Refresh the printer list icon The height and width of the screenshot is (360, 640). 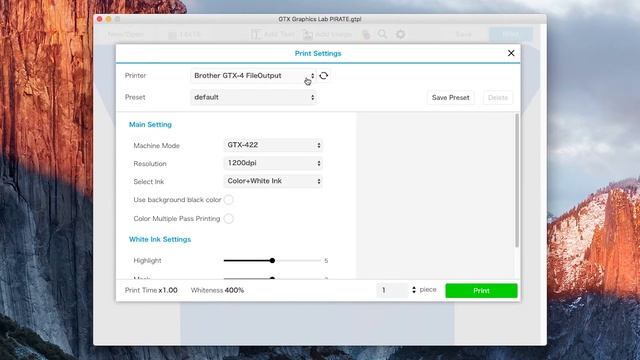pyautogui.click(x=324, y=76)
